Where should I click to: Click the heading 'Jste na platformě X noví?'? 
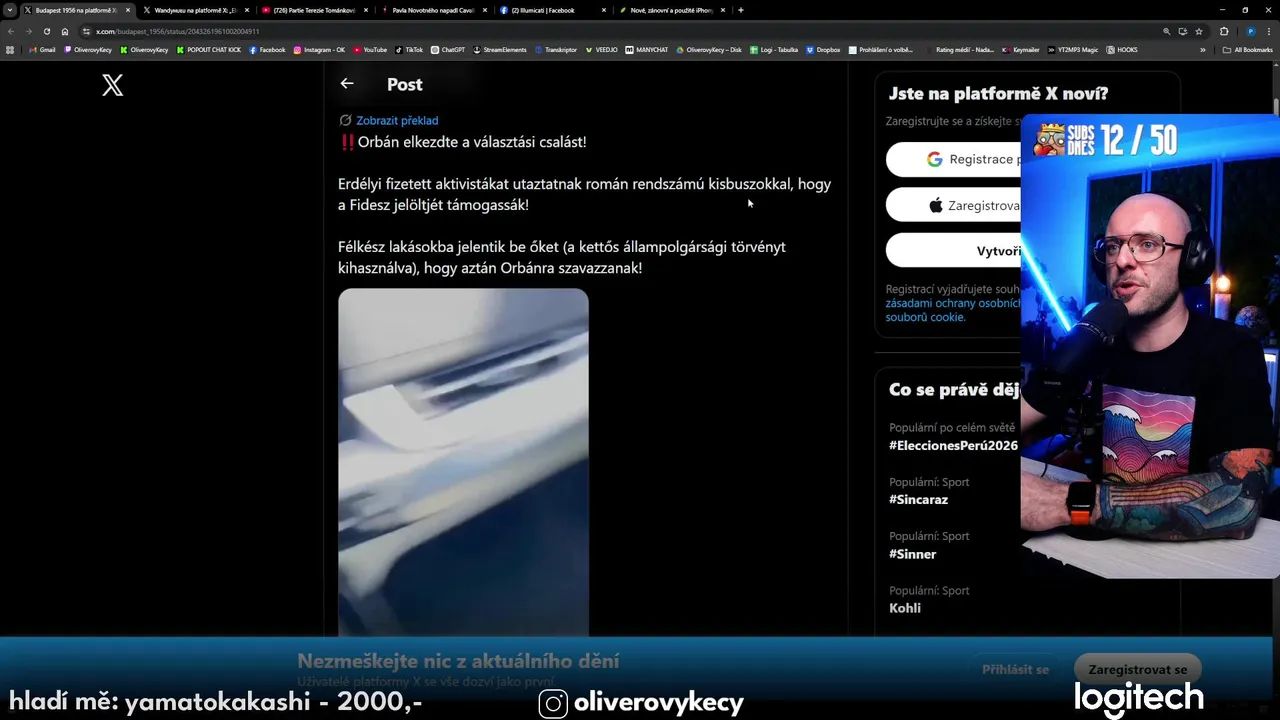pyautogui.click(x=998, y=94)
